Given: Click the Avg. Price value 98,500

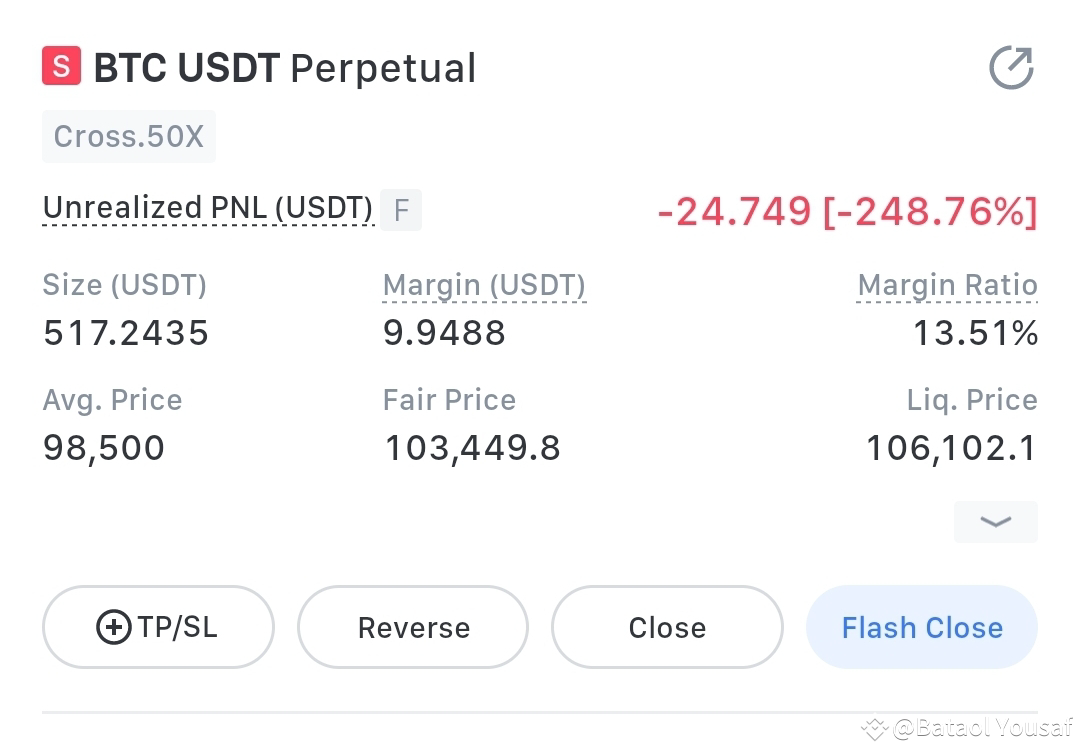Looking at the screenshot, I should (x=104, y=448).
